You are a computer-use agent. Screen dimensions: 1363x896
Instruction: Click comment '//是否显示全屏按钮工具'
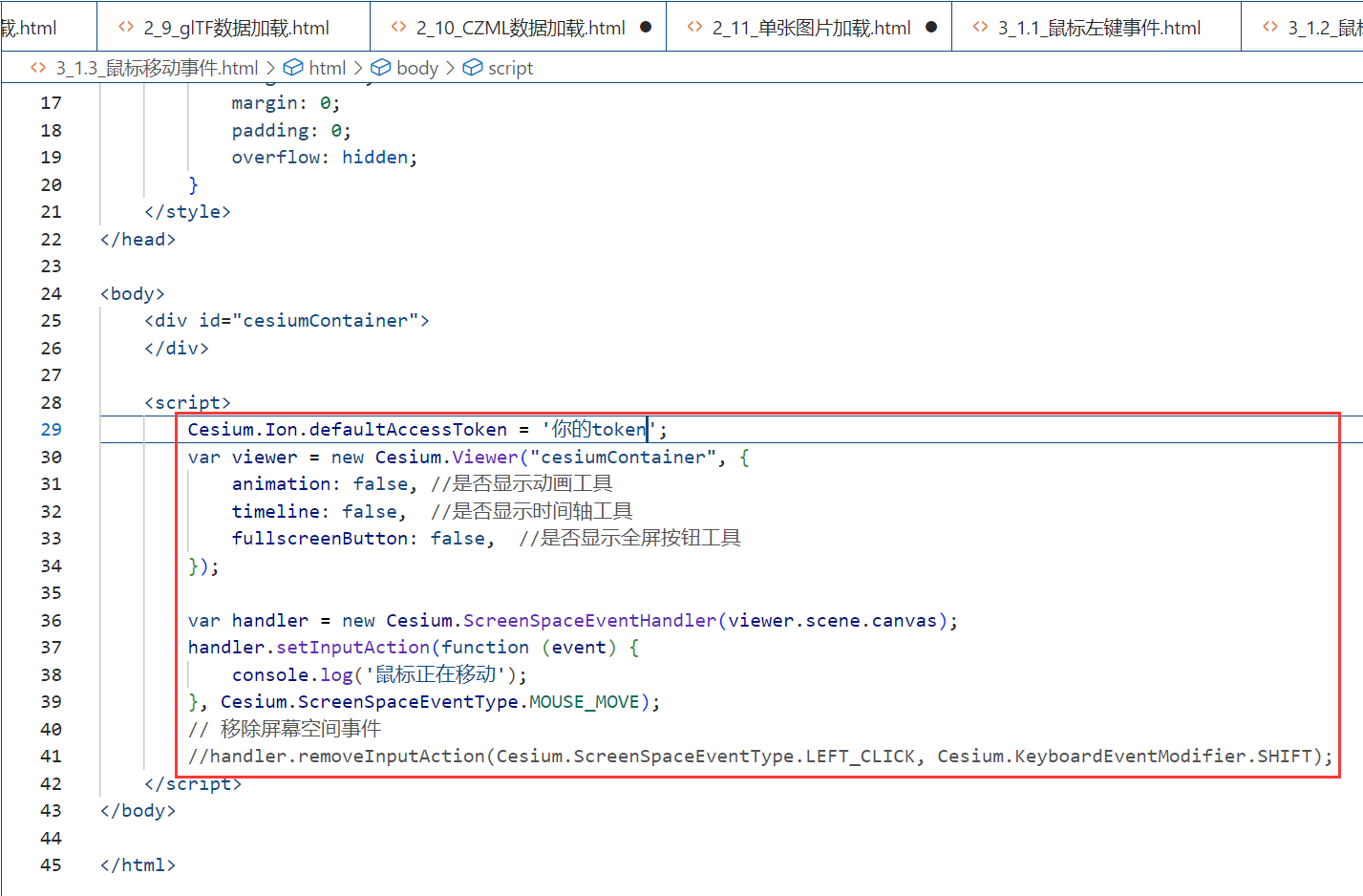point(630,539)
